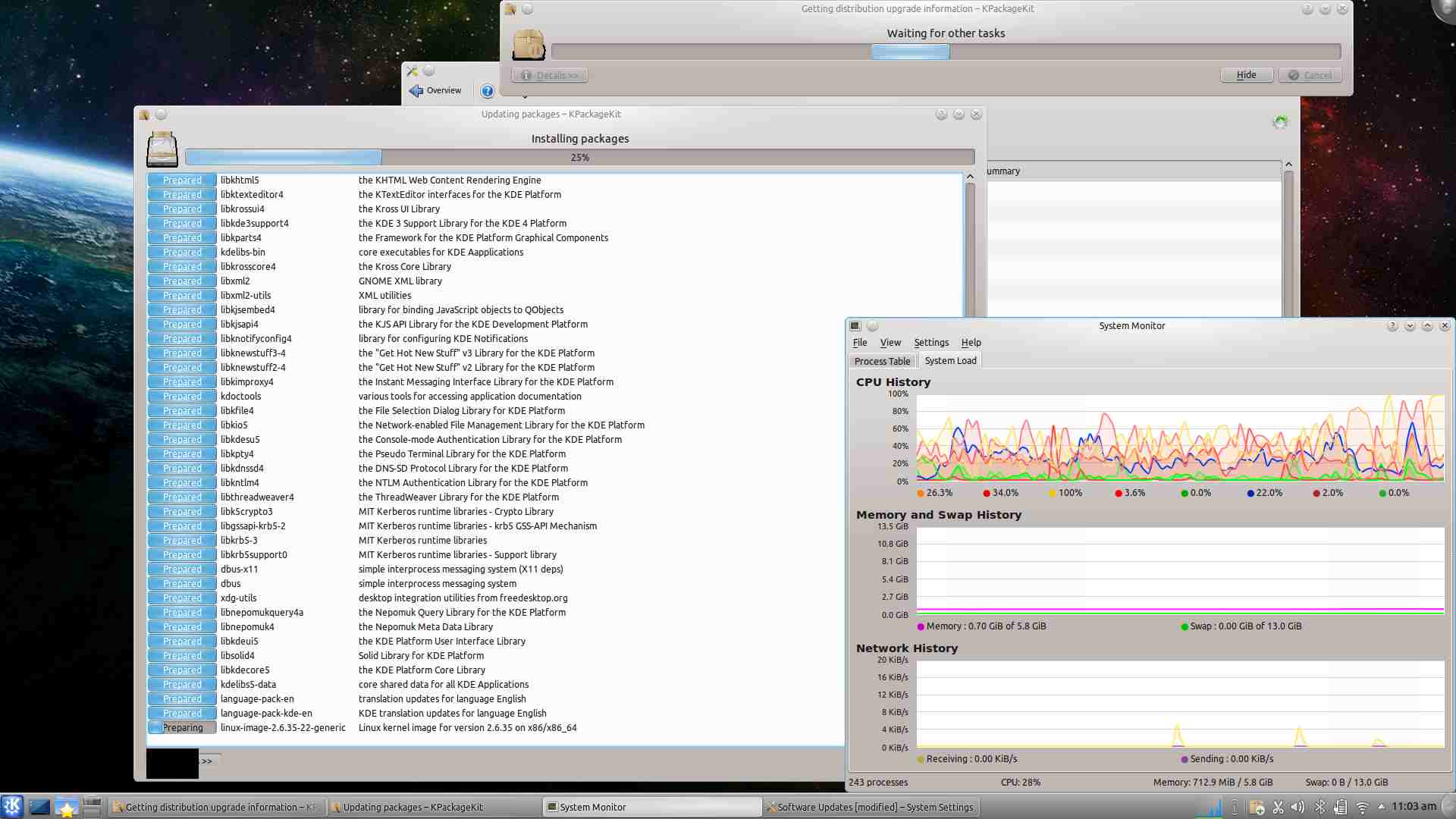This screenshot has width=1456, height=819.
Task: Click the volume speaker tray icon
Action: [1298, 807]
